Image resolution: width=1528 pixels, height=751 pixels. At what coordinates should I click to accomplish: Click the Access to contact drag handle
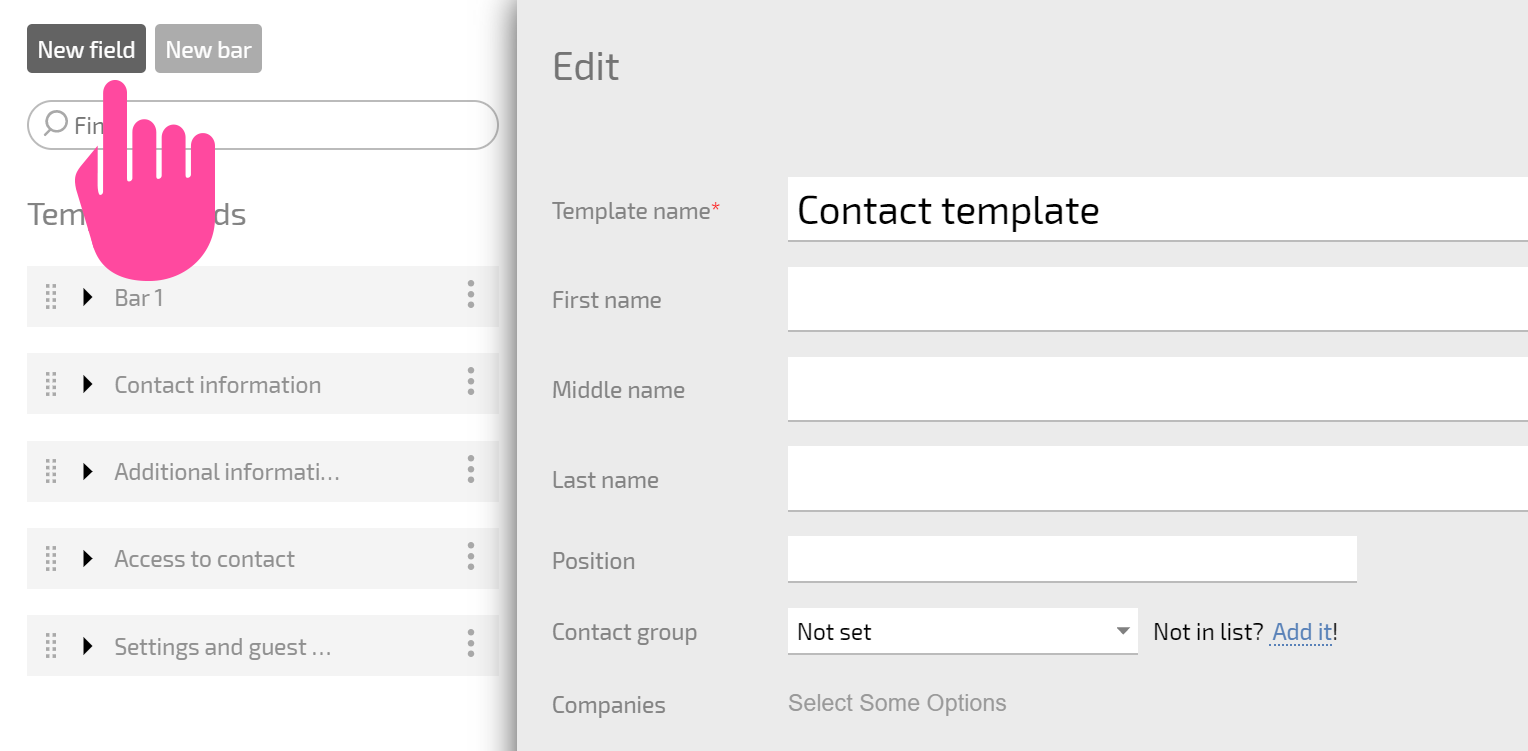click(x=51, y=559)
